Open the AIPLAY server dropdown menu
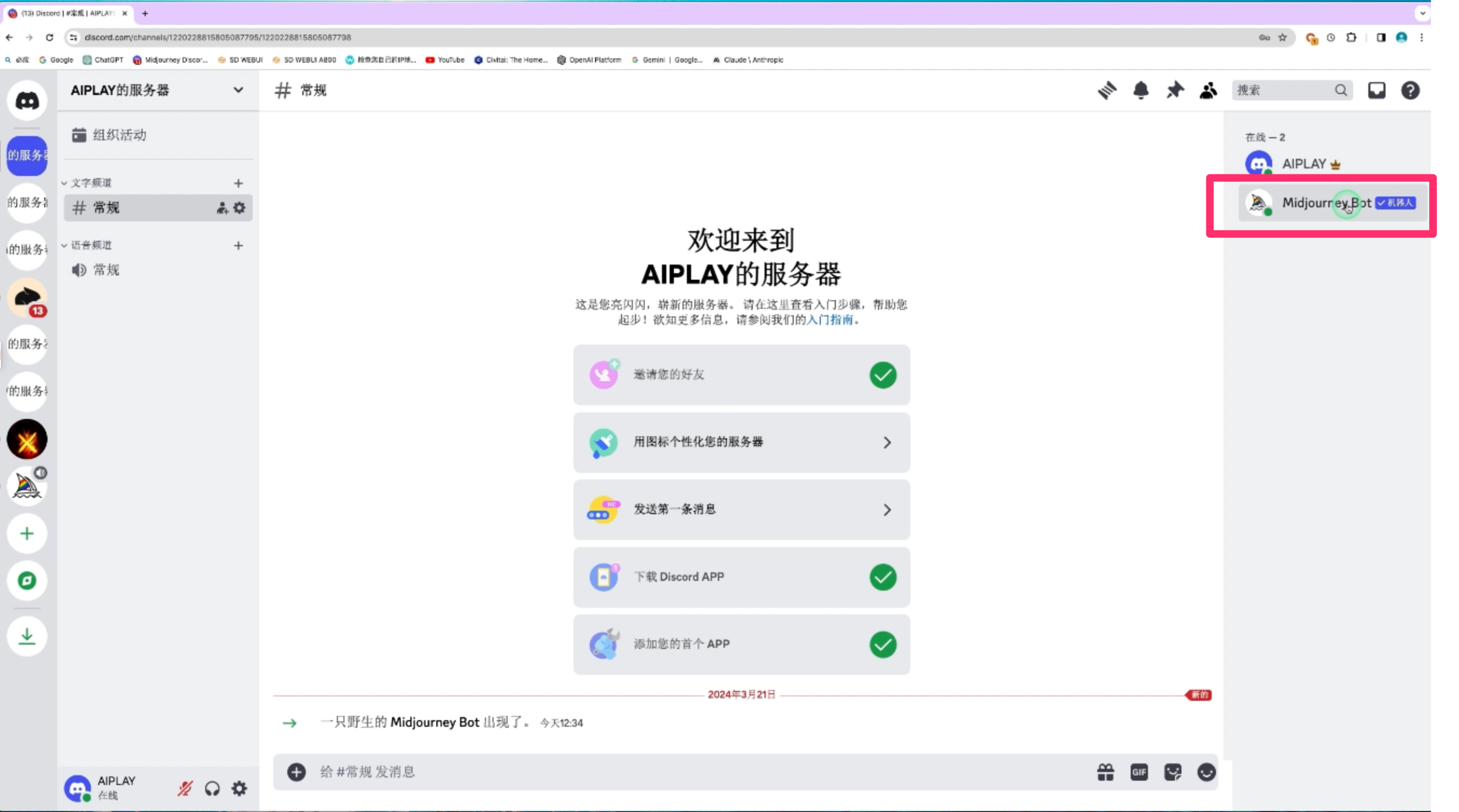1459x812 pixels. click(x=158, y=90)
